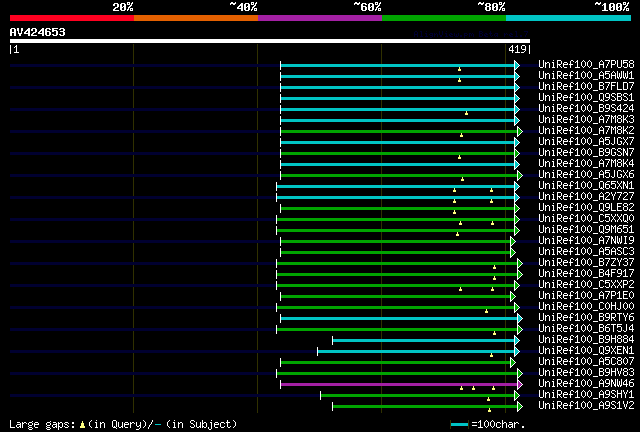The image size is (640, 432).
Task: Click the magenta alignment bar for UniRef100_A9NW46
Action: coord(399,385)
